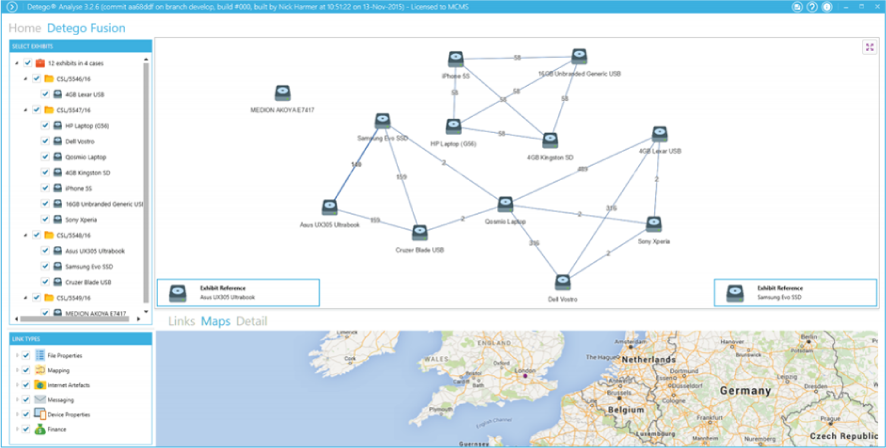Toggle the iPhone 5S exhibit checkbox

pyautogui.click(x=45, y=188)
